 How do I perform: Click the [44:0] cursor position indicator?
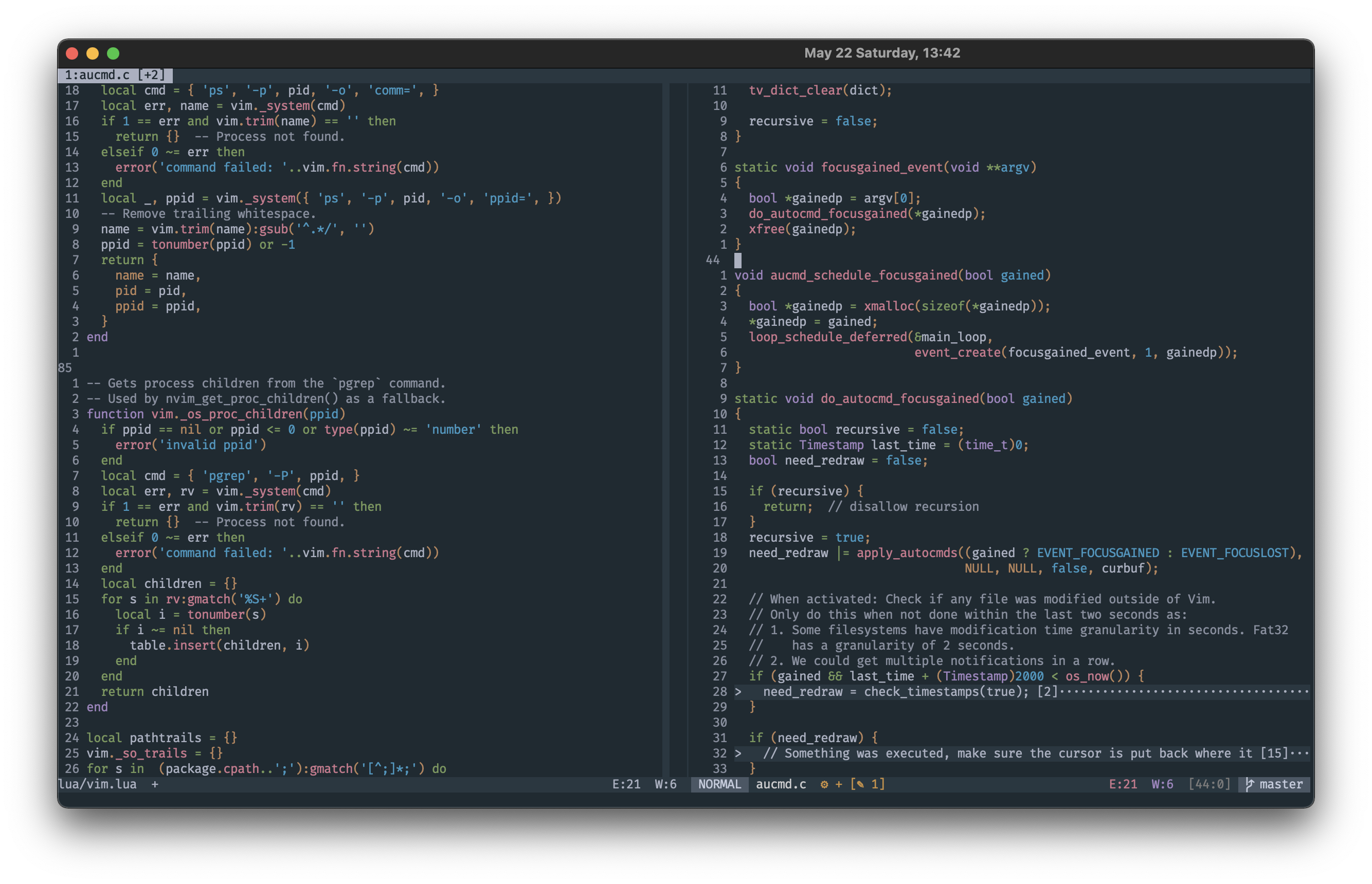coord(1209,784)
